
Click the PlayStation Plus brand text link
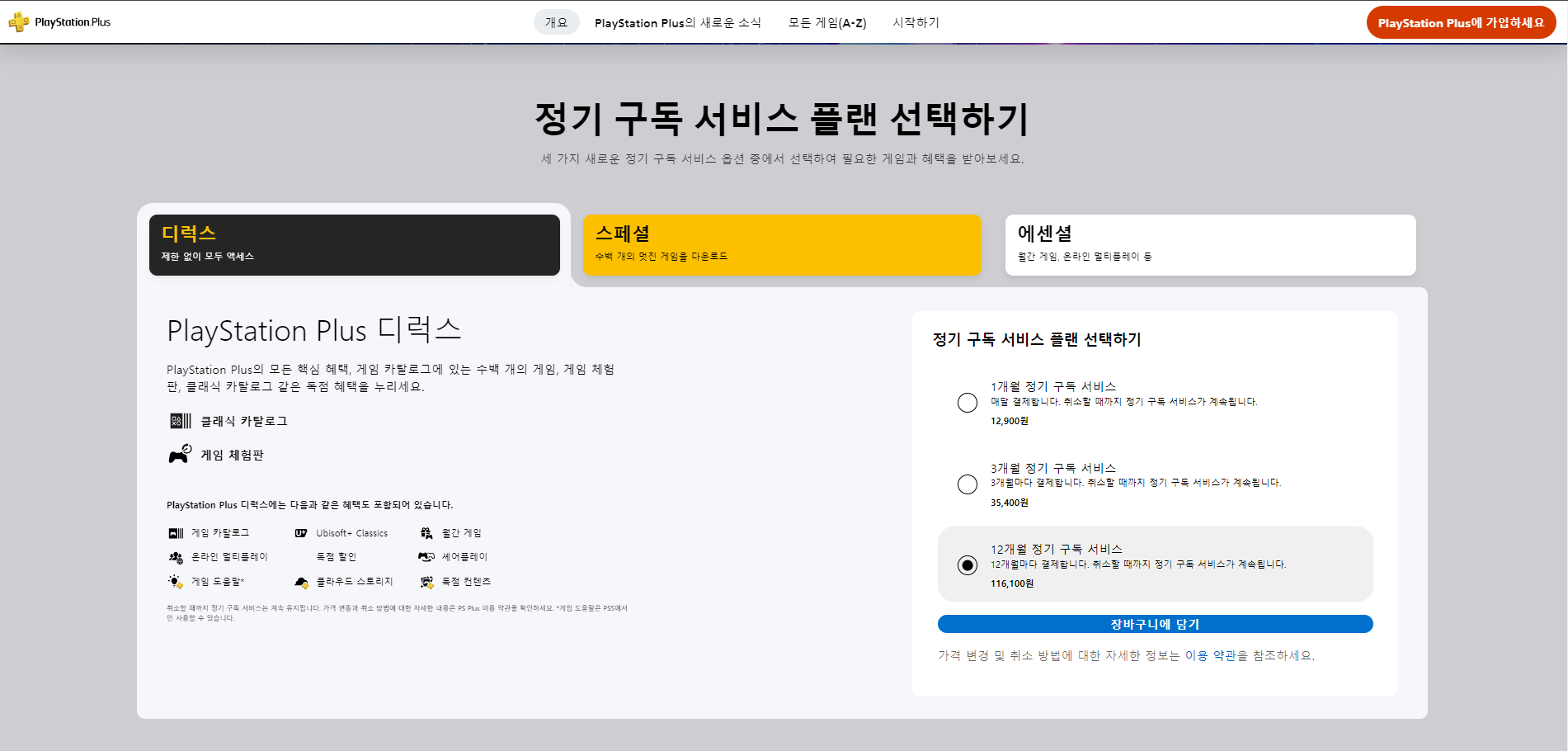(73, 22)
